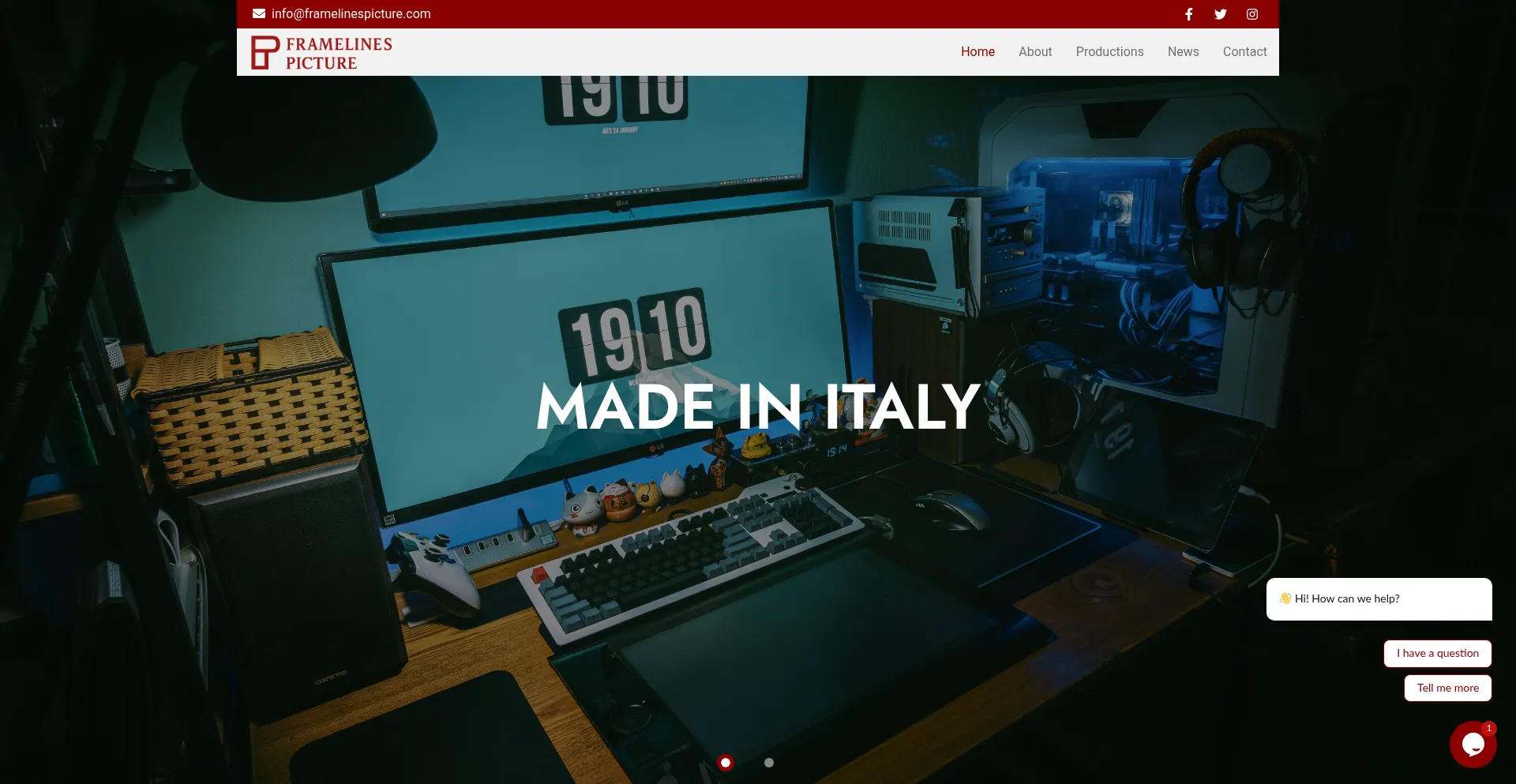The height and width of the screenshot is (784, 1516).
Task: Select the first active slide indicator dot
Action: pyautogui.click(x=726, y=763)
